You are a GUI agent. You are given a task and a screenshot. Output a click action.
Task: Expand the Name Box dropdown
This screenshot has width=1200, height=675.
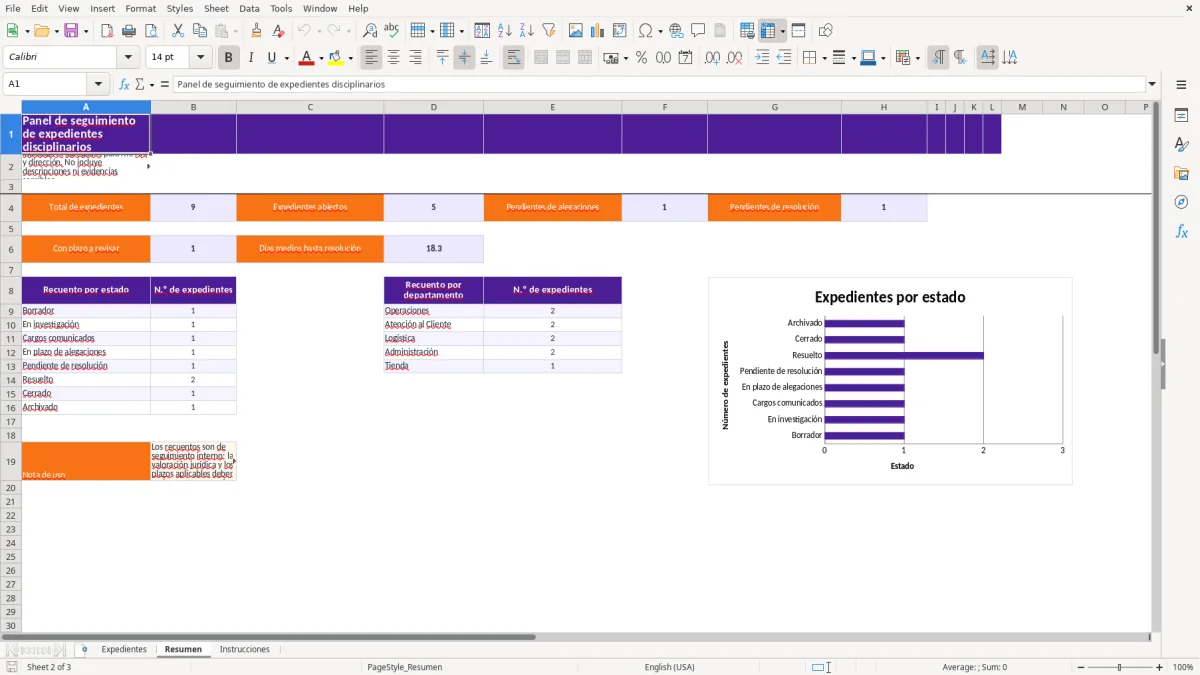click(x=98, y=84)
